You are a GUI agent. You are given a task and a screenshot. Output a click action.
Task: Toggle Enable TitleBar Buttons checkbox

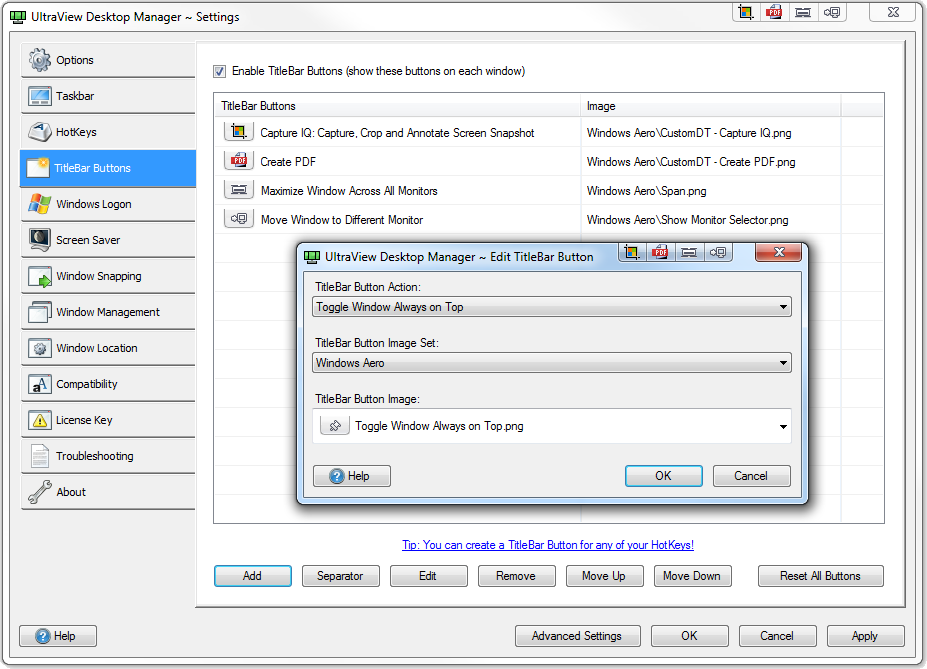pos(219,72)
